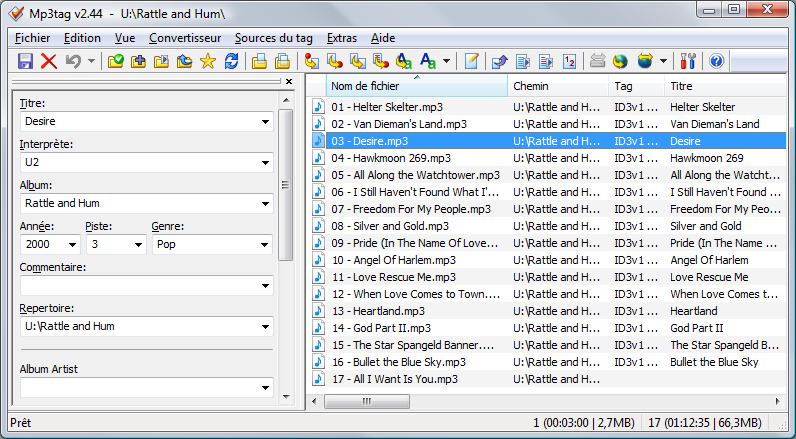Viewport: 796px width, 439px height.
Task: Expand the Repertoire field dropdown
Action: click(x=265, y=327)
